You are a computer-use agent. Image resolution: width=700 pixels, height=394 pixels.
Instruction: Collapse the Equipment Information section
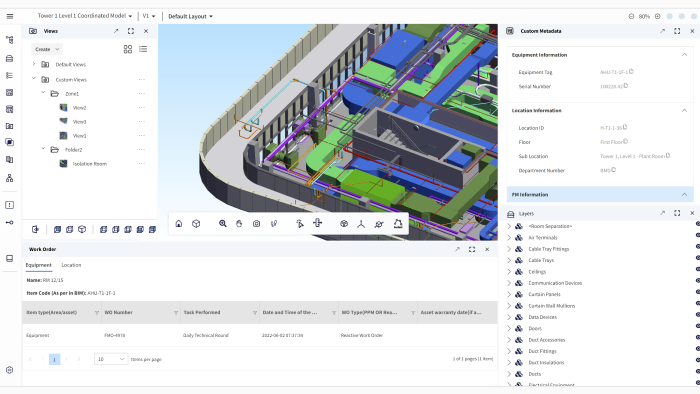(x=684, y=54)
